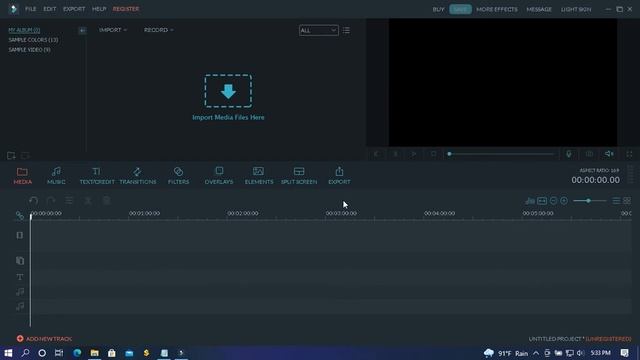Click the edit settings icon in timeline toolbar
Viewport: 640px width, 360px height.
69,200
